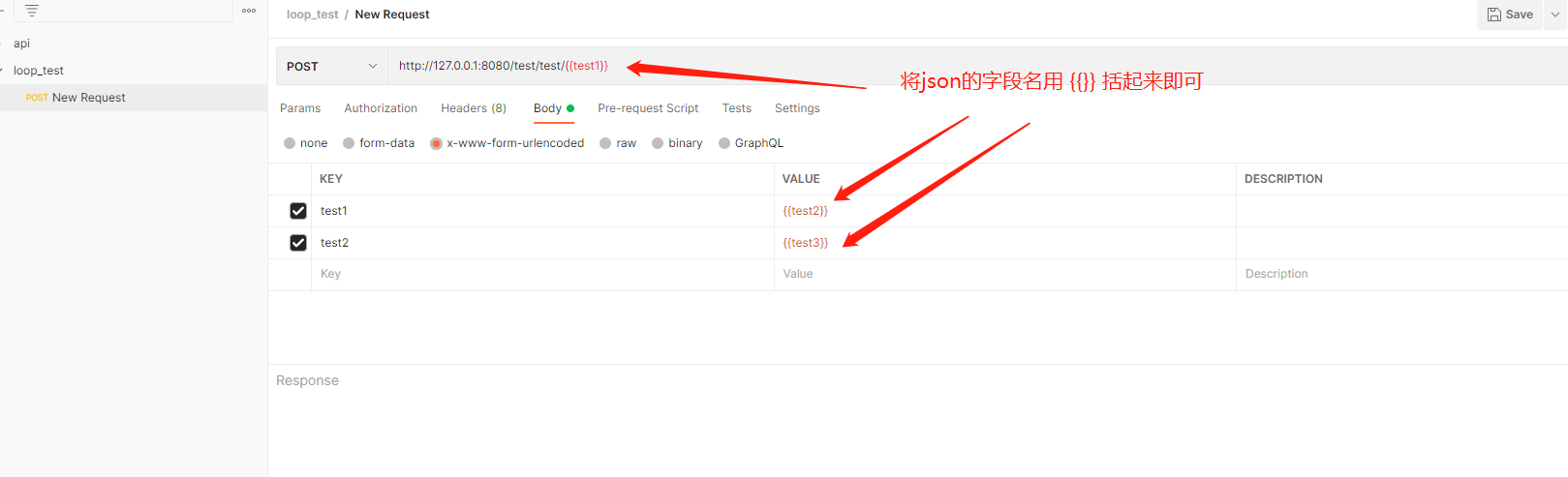
Task: Switch to the Authorization tab
Action: coord(381,108)
